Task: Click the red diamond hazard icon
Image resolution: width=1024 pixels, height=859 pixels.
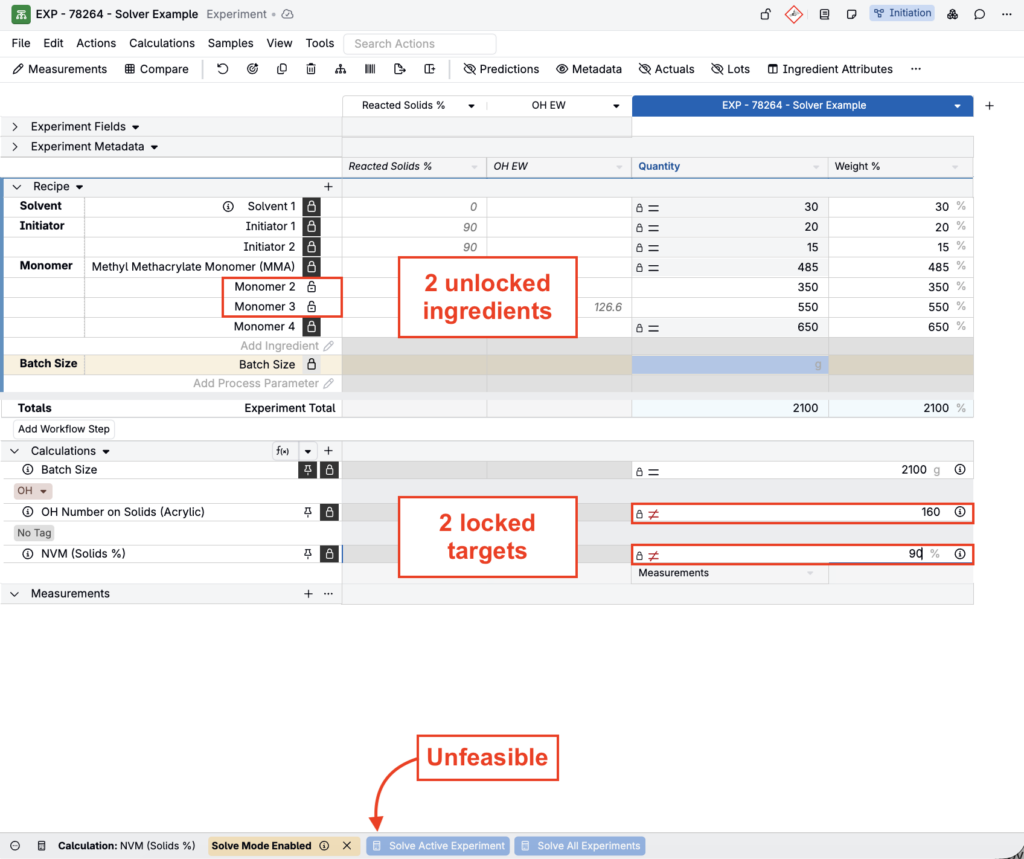Action: pyautogui.click(x=793, y=14)
